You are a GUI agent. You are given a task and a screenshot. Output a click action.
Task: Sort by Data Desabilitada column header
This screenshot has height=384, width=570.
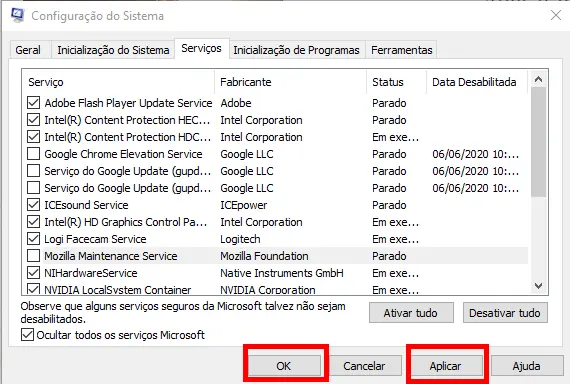(x=477, y=82)
